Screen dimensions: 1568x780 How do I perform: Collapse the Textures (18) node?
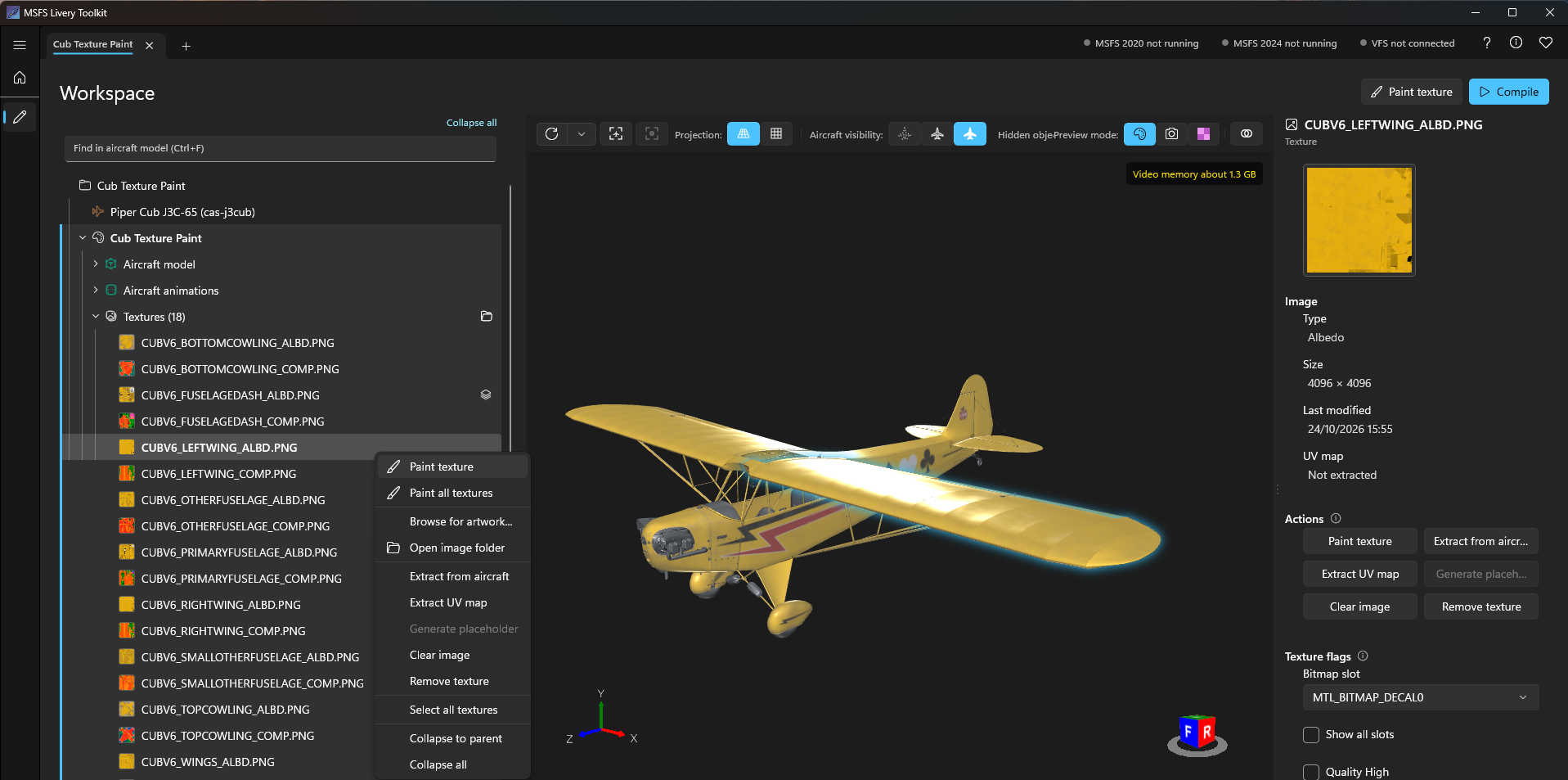coord(96,317)
